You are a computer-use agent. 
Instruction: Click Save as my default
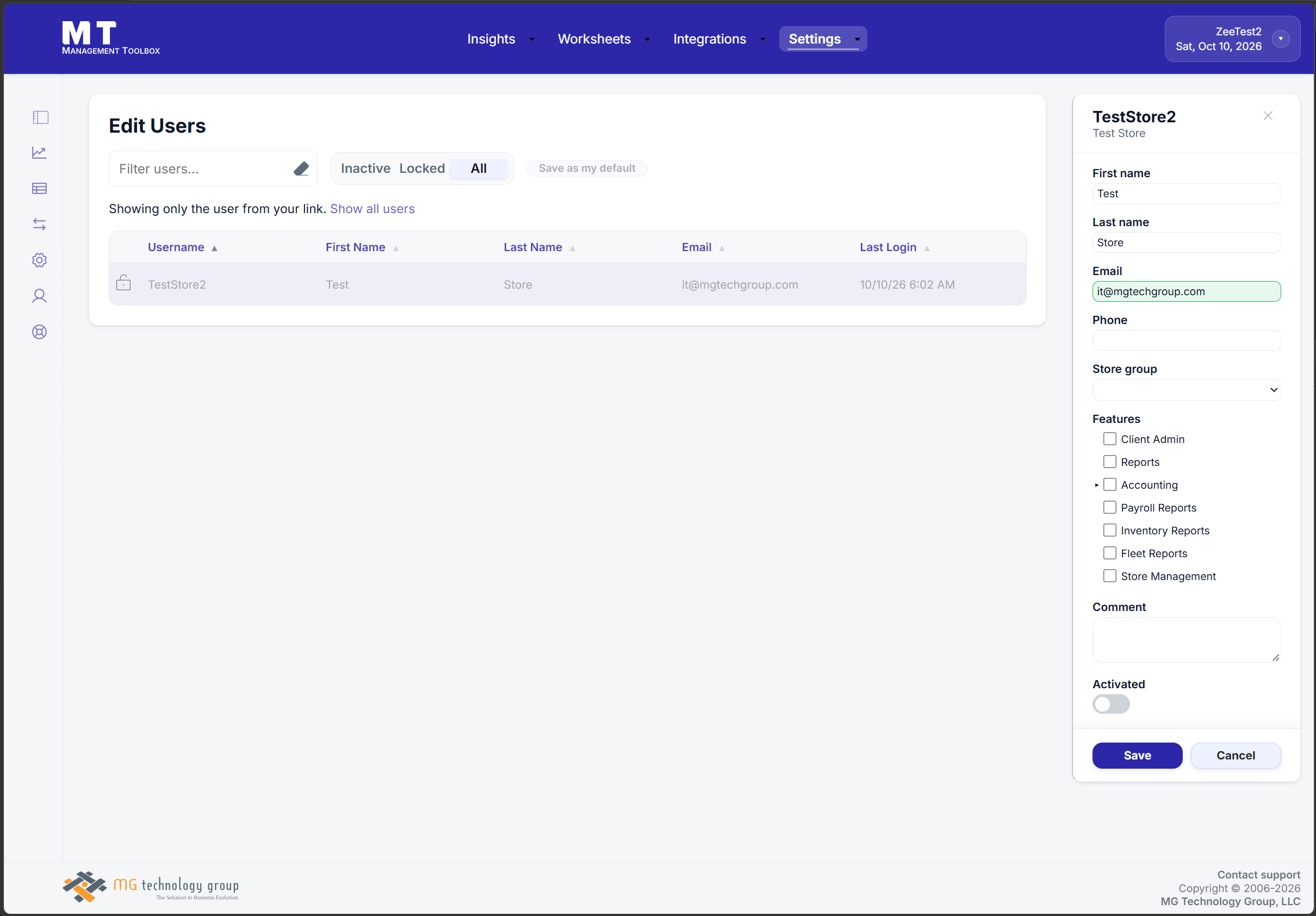click(x=586, y=168)
